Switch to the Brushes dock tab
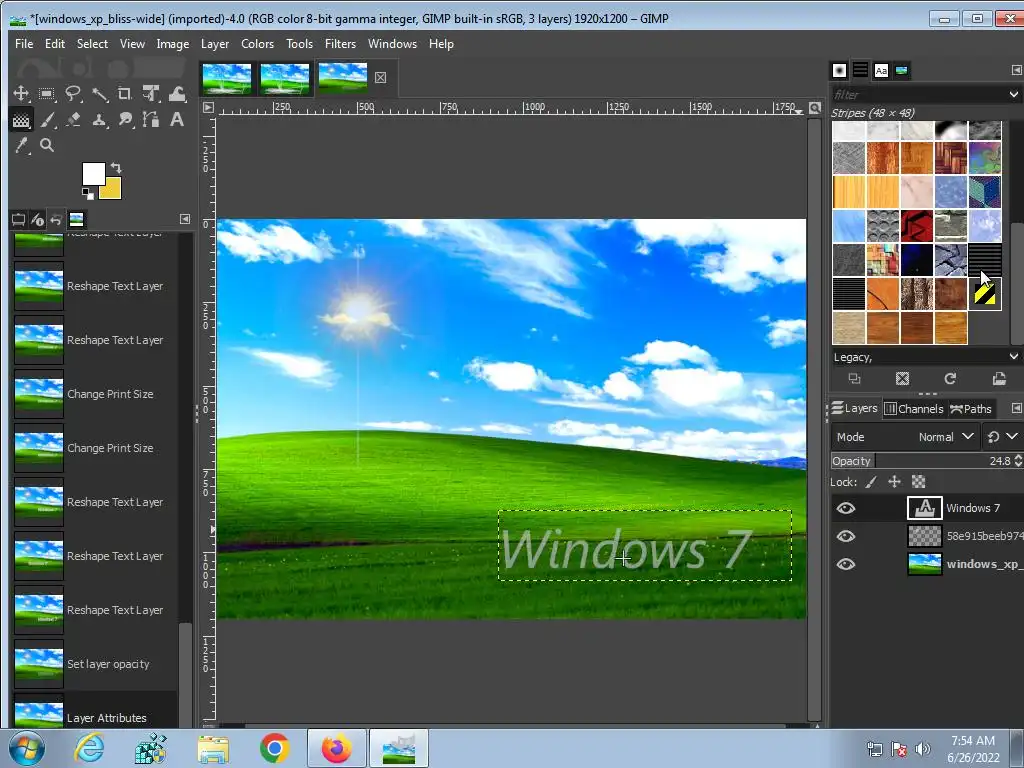1024x768 pixels. [840, 71]
